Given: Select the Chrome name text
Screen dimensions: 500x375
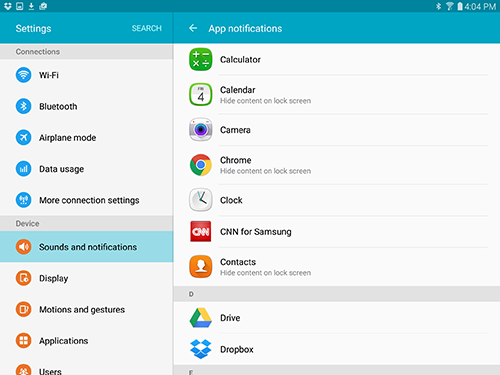Looking at the screenshot, I should (236, 160).
